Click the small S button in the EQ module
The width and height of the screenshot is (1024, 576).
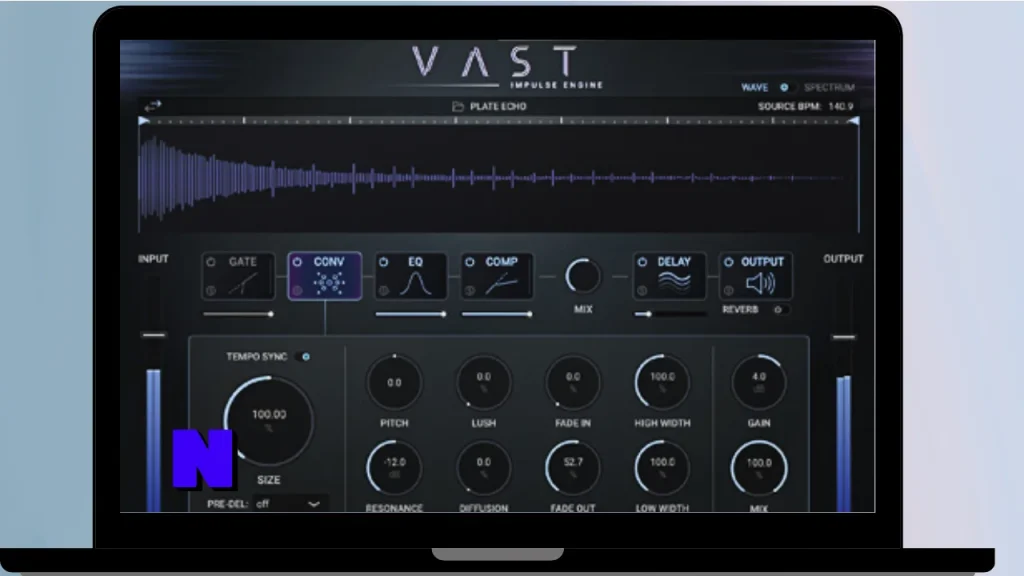(383, 291)
